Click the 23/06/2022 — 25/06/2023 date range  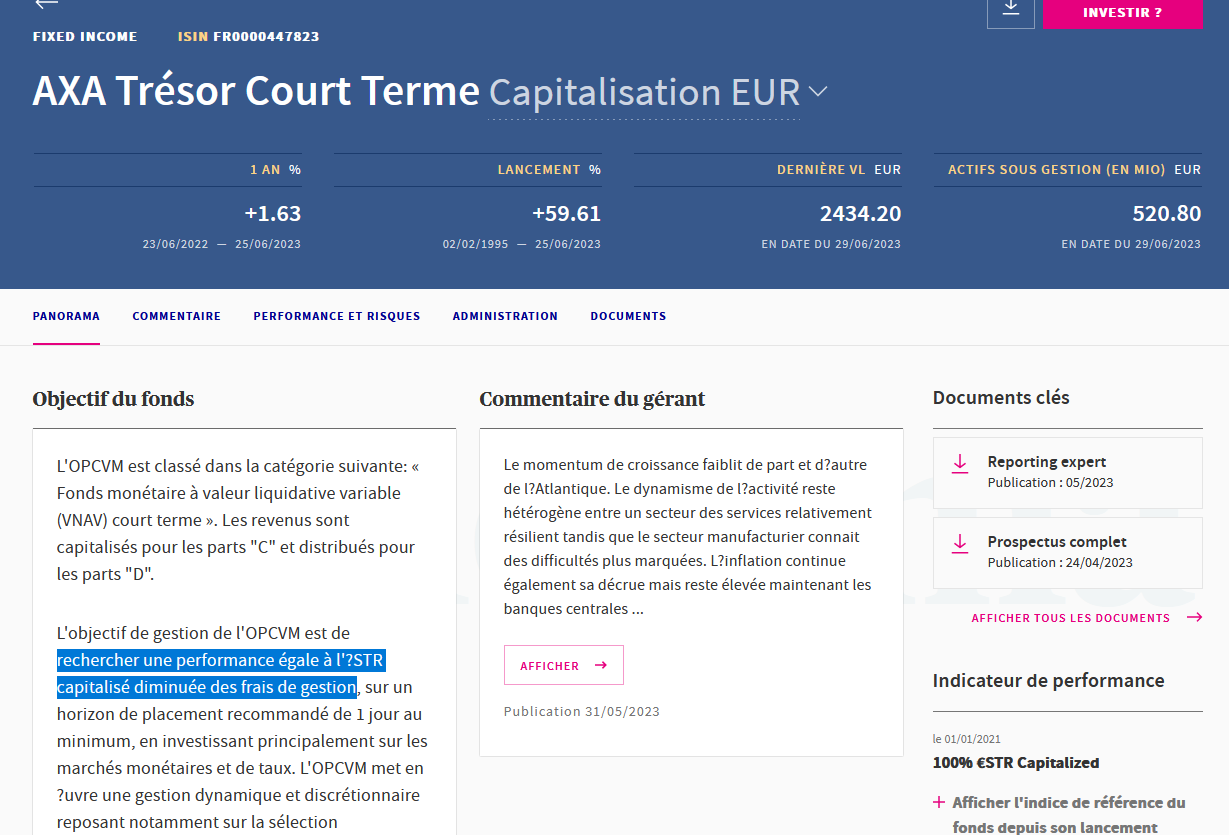[222, 245]
